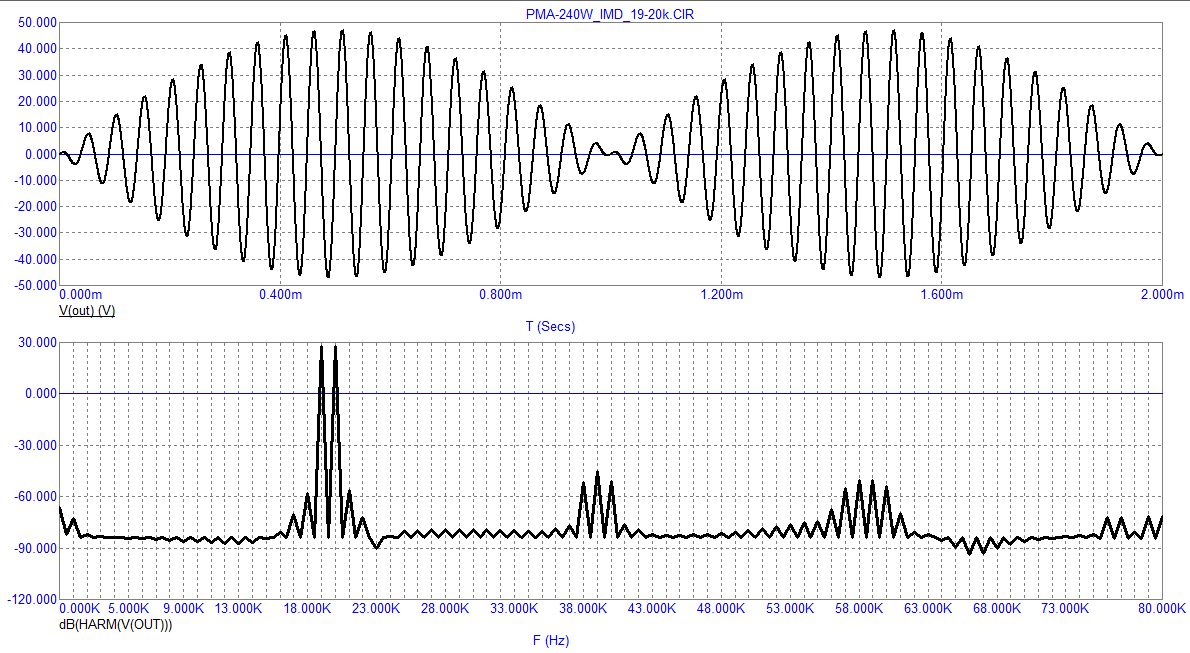The image size is (1190, 653).
Task: Click the -90.000 dB axis value
Action: [35, 548]
